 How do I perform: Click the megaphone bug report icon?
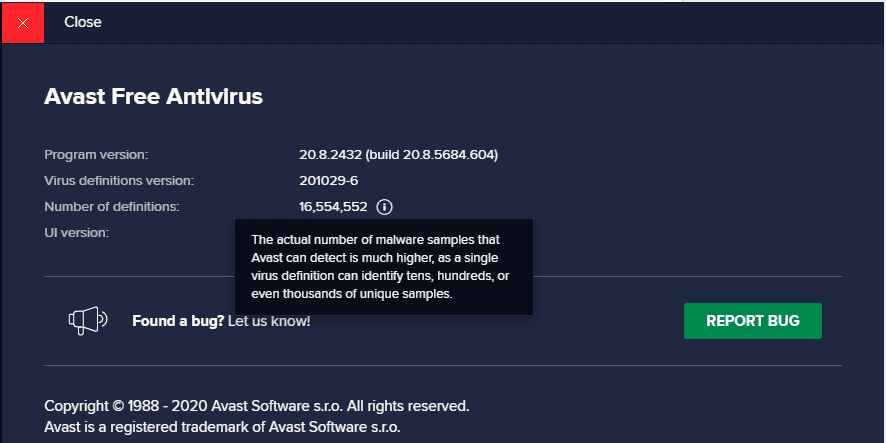(x=87, y=320)
